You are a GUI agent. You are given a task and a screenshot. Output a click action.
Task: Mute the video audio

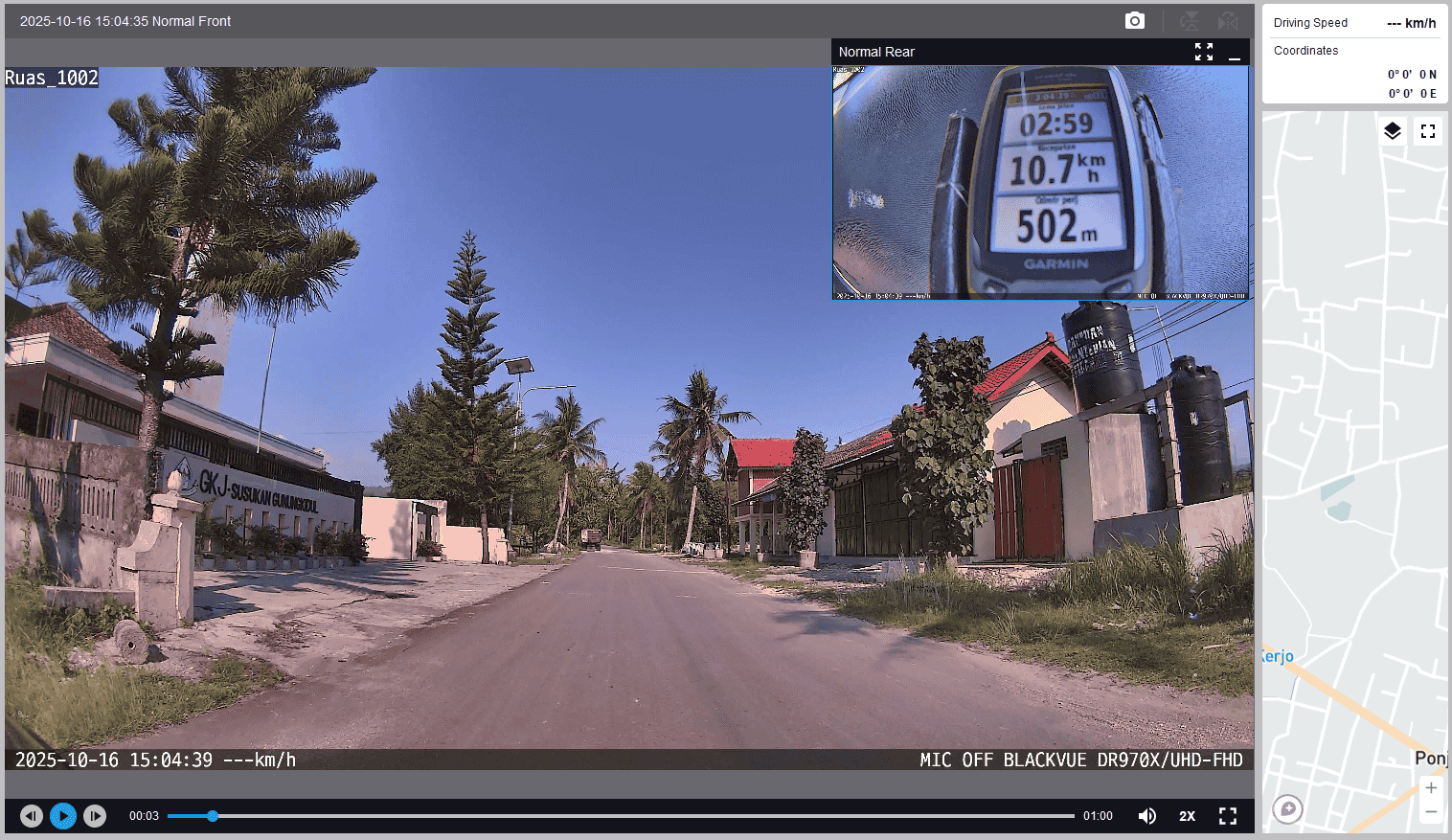click(x=1146, y=816)
